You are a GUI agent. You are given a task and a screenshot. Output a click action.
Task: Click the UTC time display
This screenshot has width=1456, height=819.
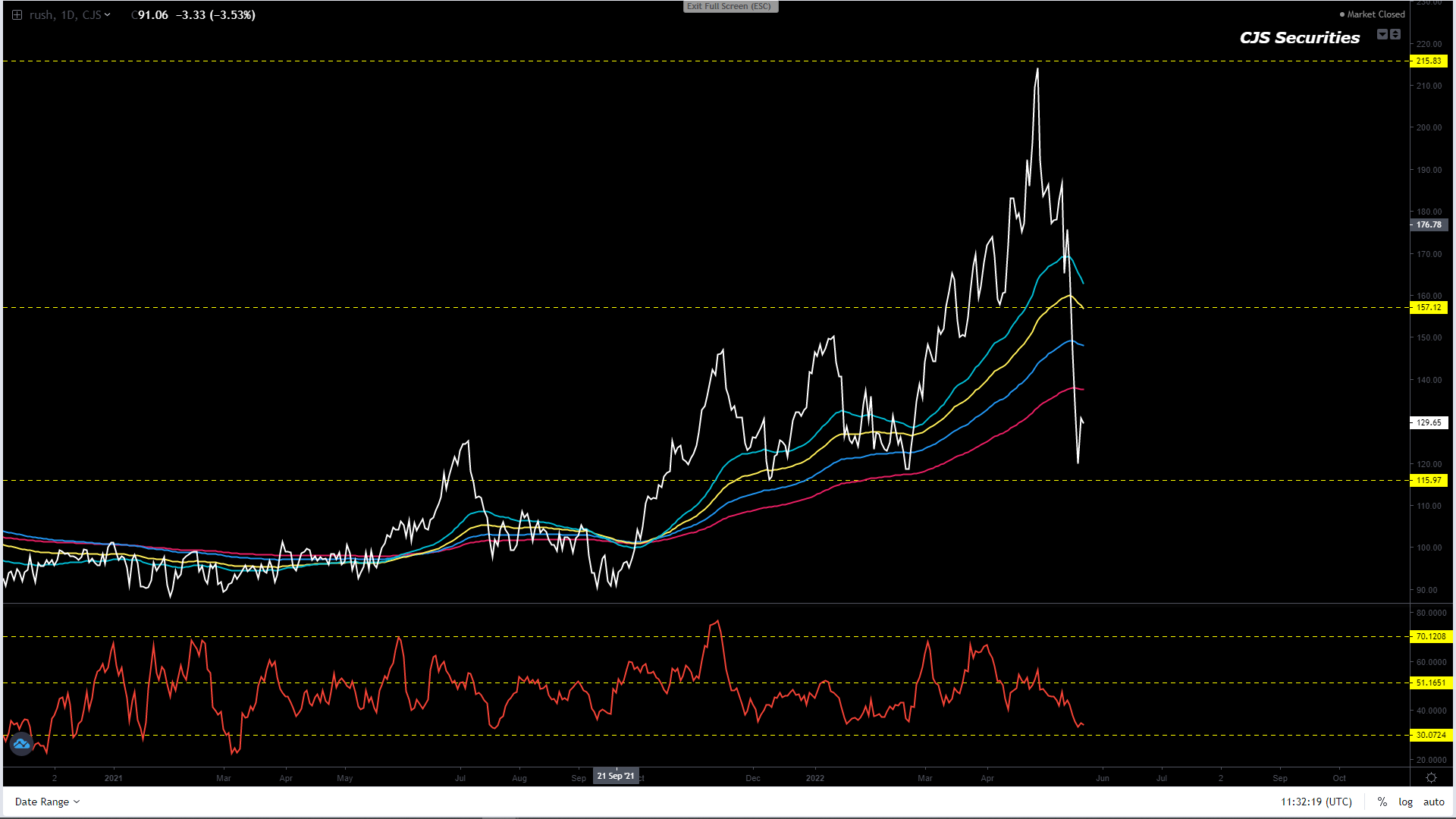(x=1316, y=802)
